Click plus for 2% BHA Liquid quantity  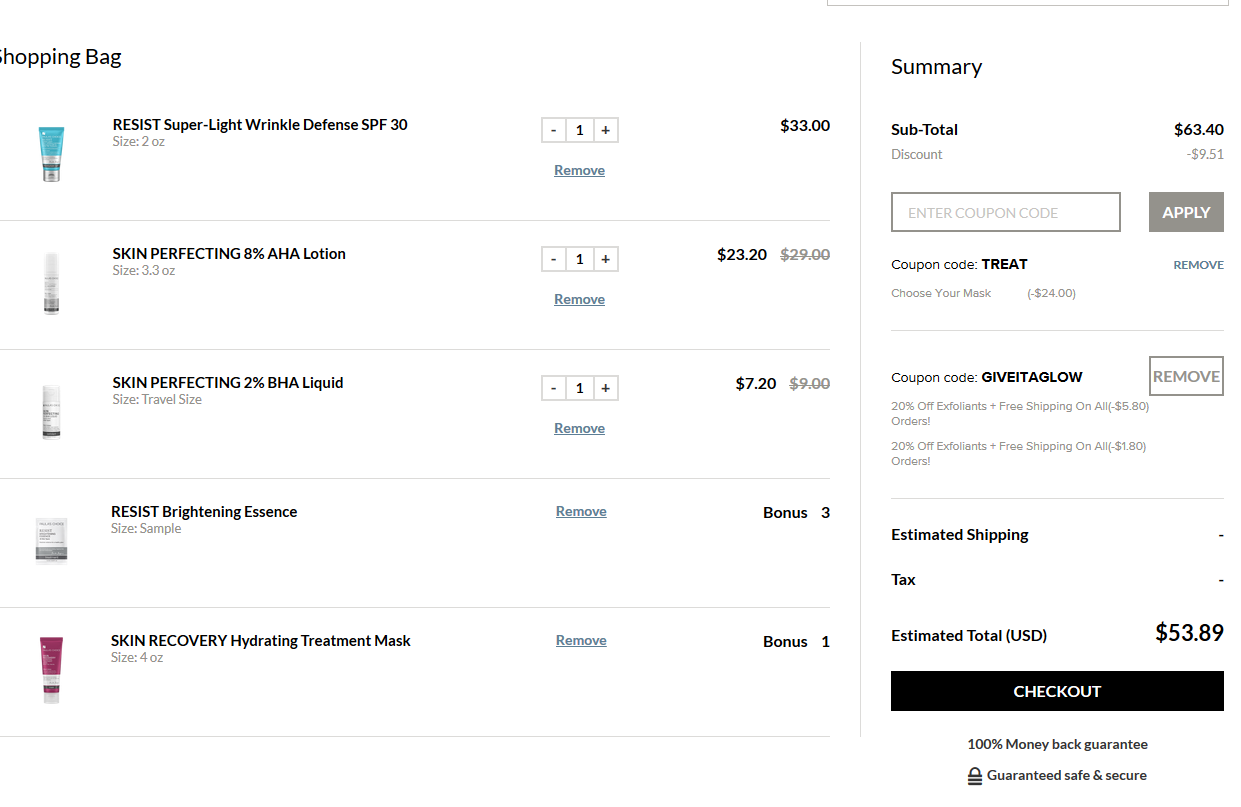tap(605, 388)
